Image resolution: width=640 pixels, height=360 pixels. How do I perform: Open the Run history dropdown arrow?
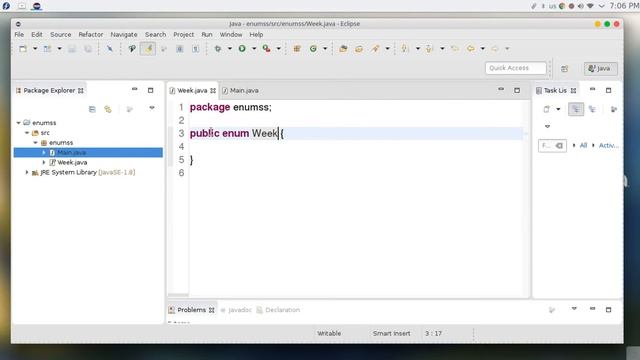254,49
